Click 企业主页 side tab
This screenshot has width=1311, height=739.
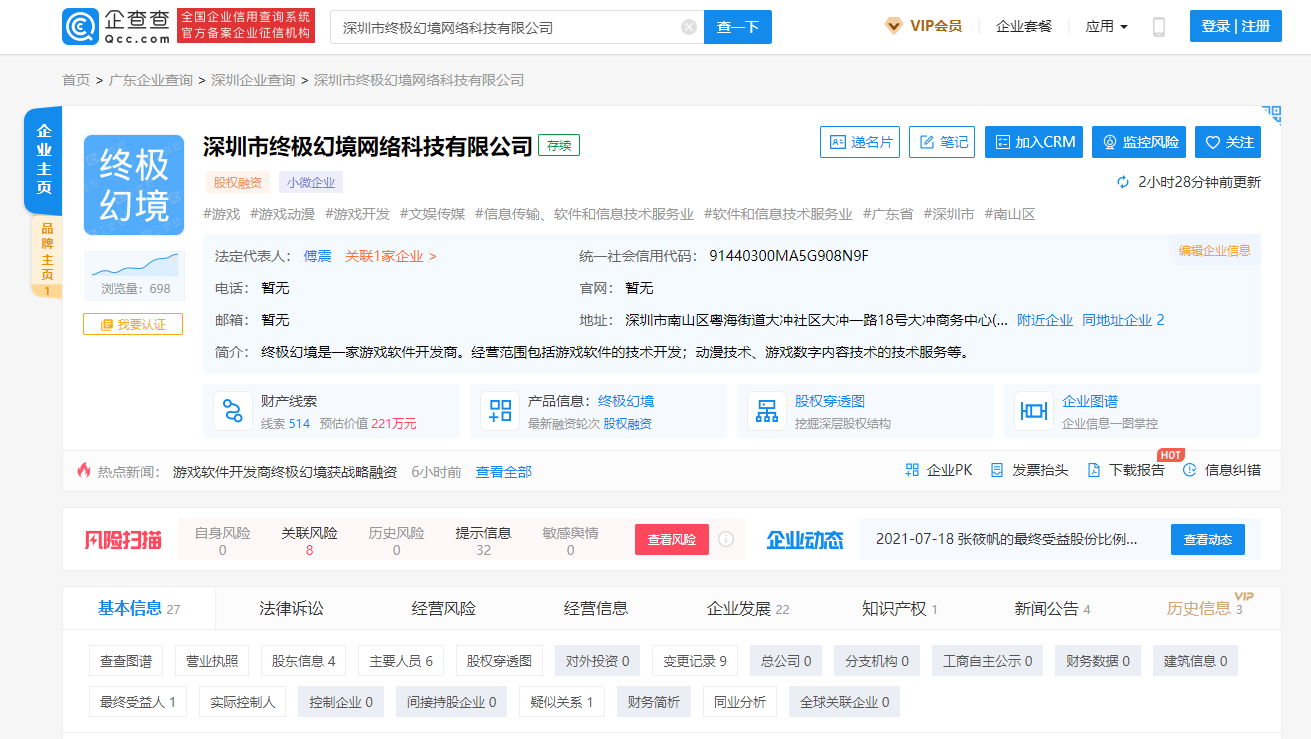44,160
